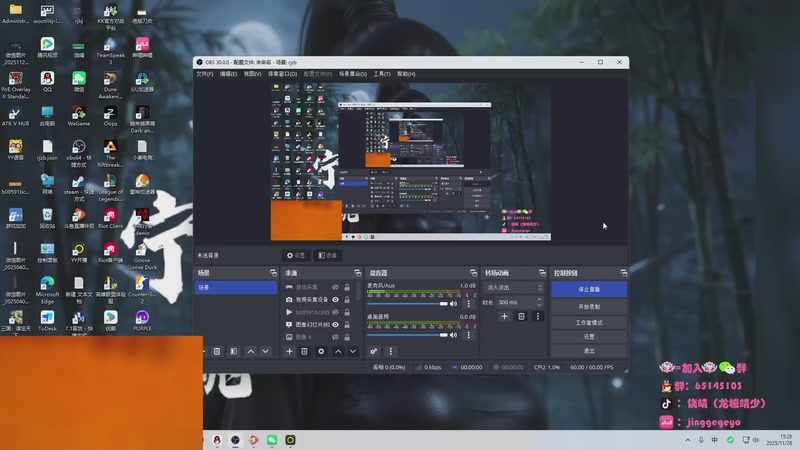Show the b00591bc395 source via its eye icon
The width and height of the screenshot is (800, 450).
coord(335,312)
